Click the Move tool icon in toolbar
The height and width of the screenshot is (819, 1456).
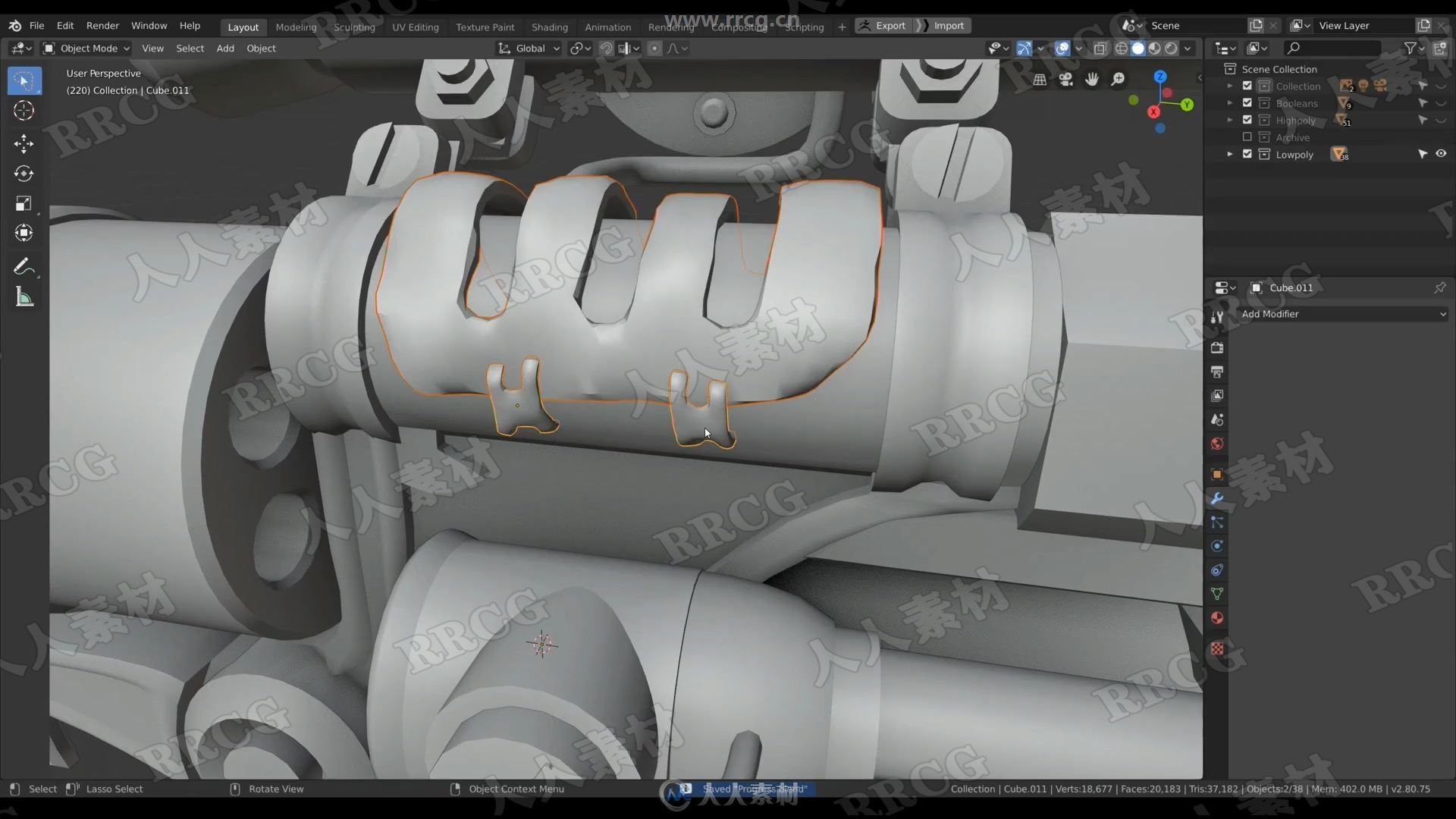[24, 142]
